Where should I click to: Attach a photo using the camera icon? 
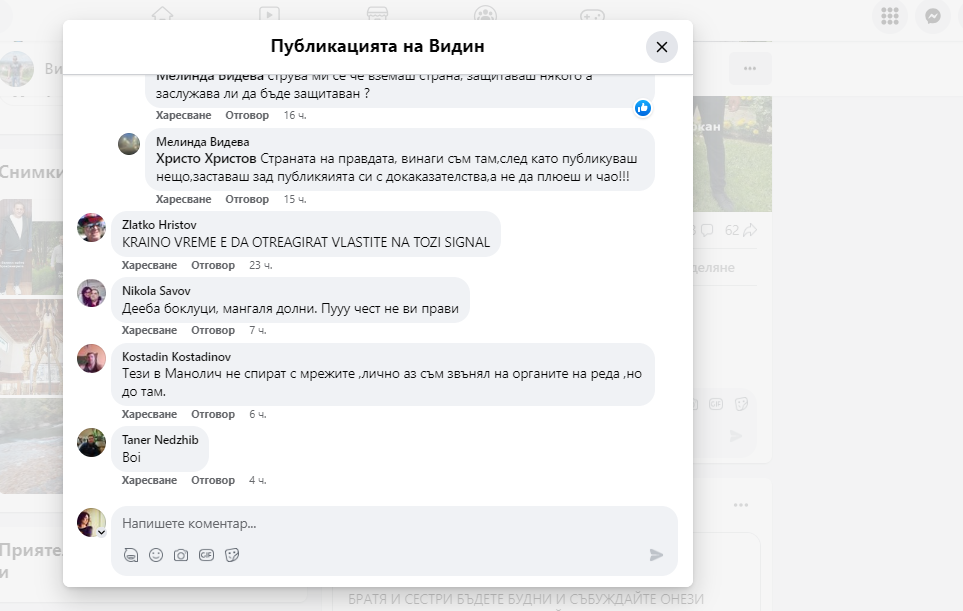(x=181, y=555)
